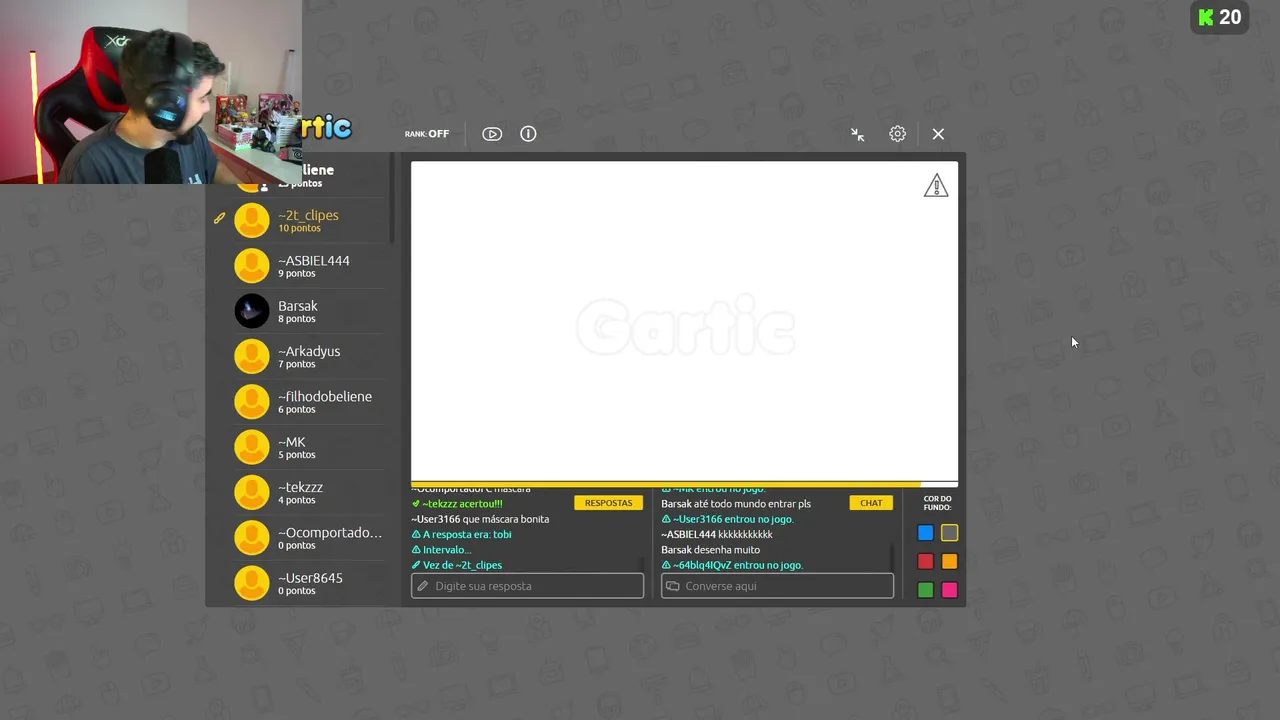The image size is (1280, 720).
Task: Toggle the RANK: OFF switch
Action: tap(427, 134)
